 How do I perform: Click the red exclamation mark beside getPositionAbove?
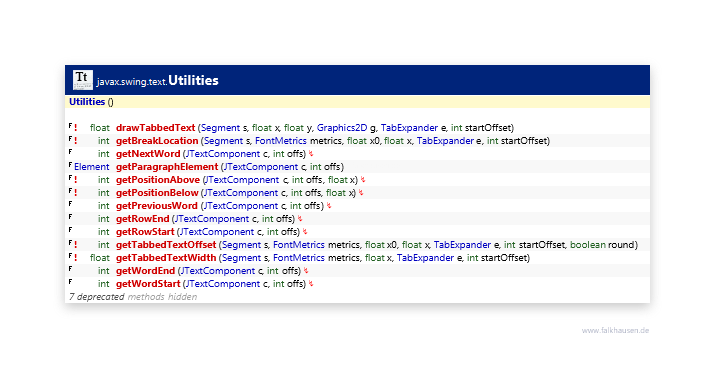(76, 180)
